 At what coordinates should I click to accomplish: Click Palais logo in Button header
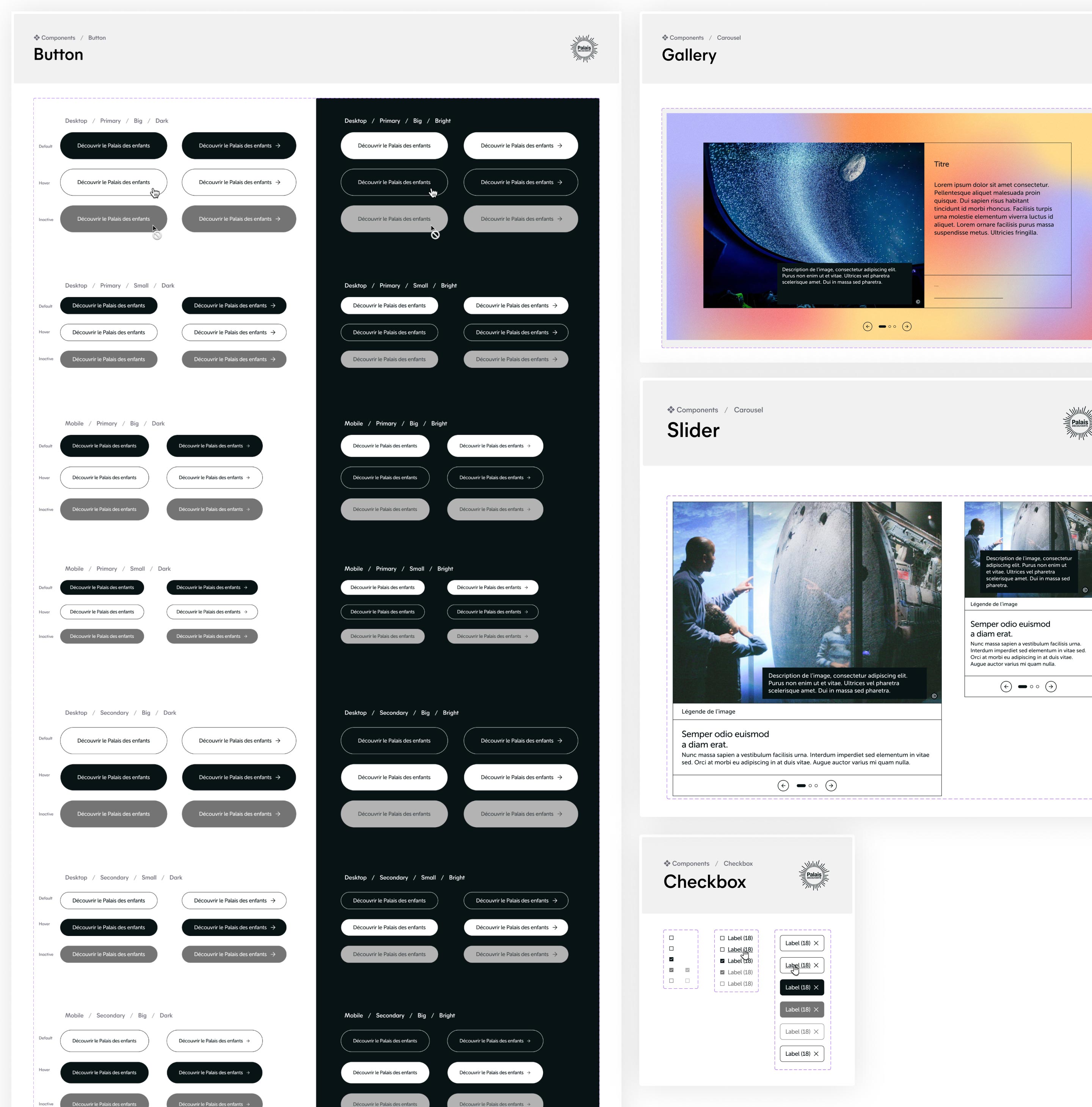click(x=584, y=49)
